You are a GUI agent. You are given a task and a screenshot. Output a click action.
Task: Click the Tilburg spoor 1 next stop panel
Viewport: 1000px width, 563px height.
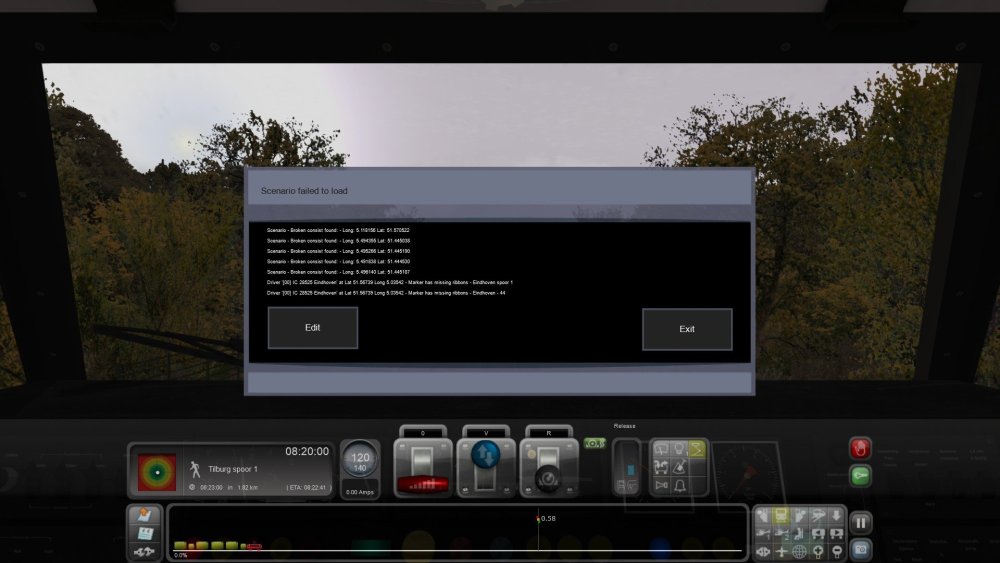(230, 469)
